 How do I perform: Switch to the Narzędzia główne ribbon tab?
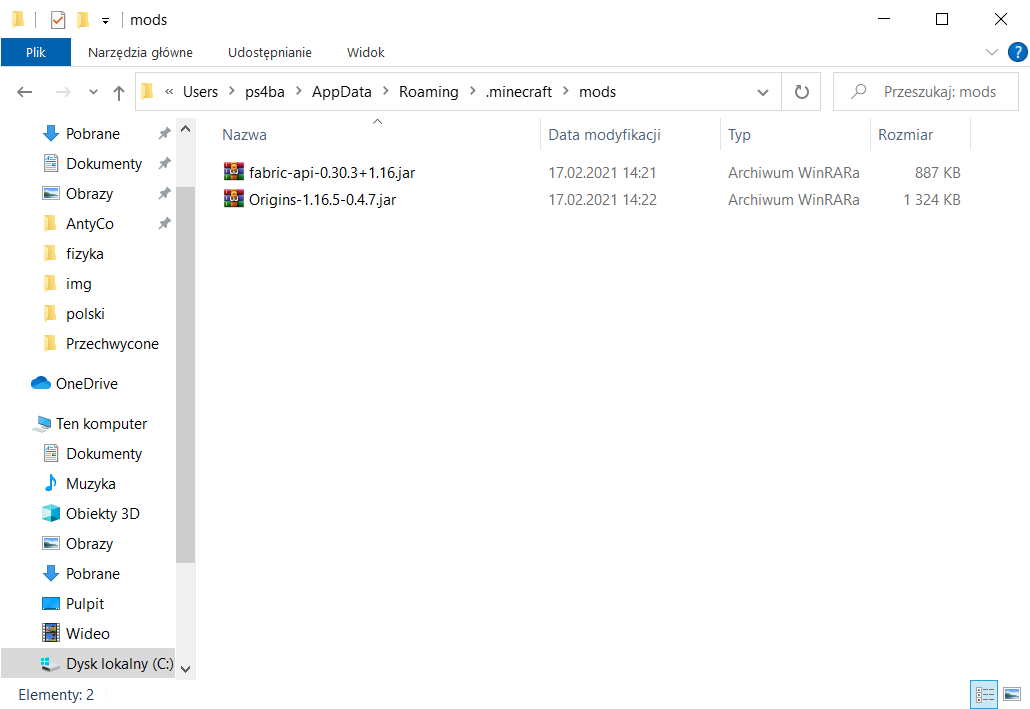(140, 52)
